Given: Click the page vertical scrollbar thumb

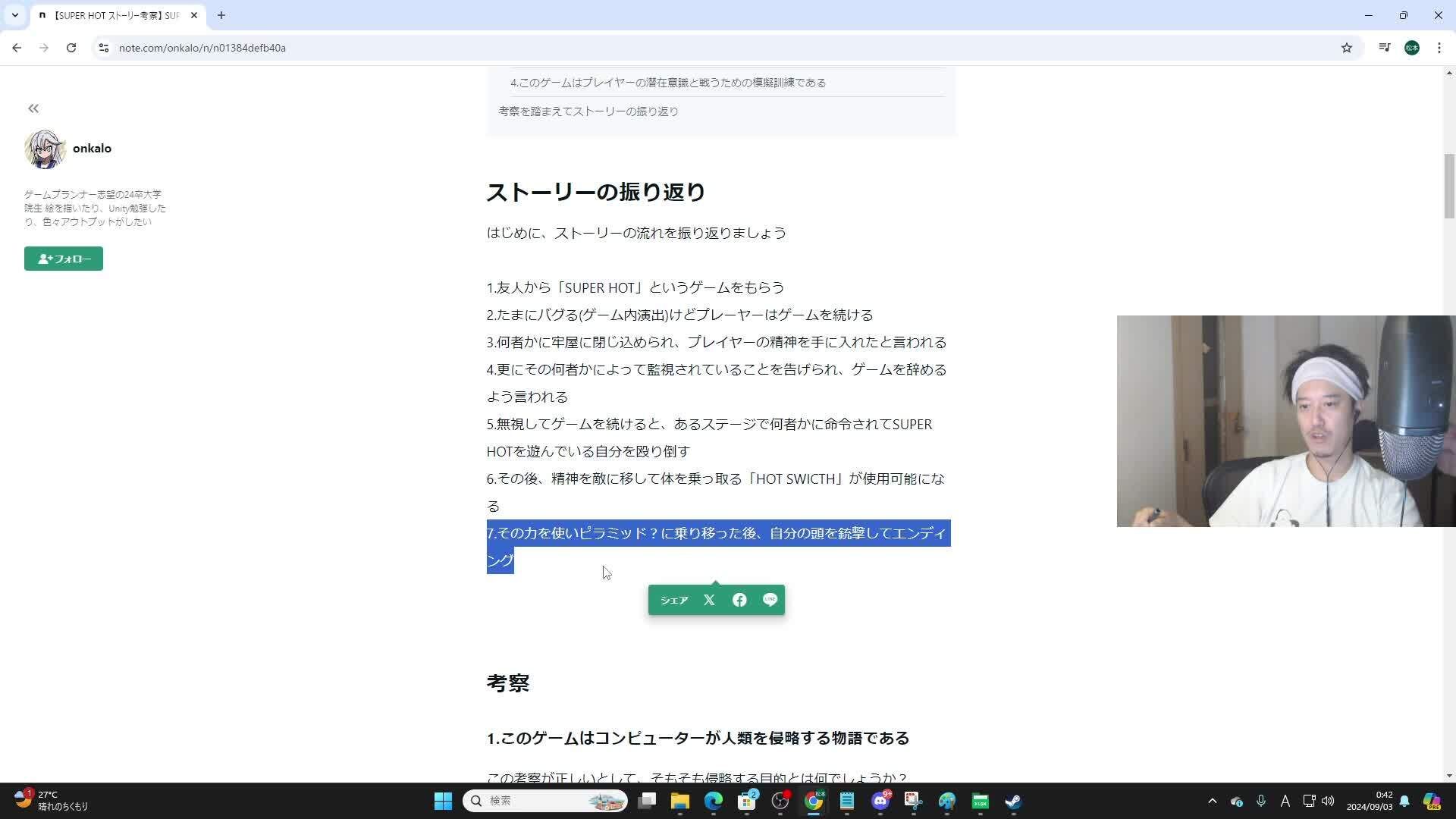Looking at the screenshot, I should (x=1449, y=185).
